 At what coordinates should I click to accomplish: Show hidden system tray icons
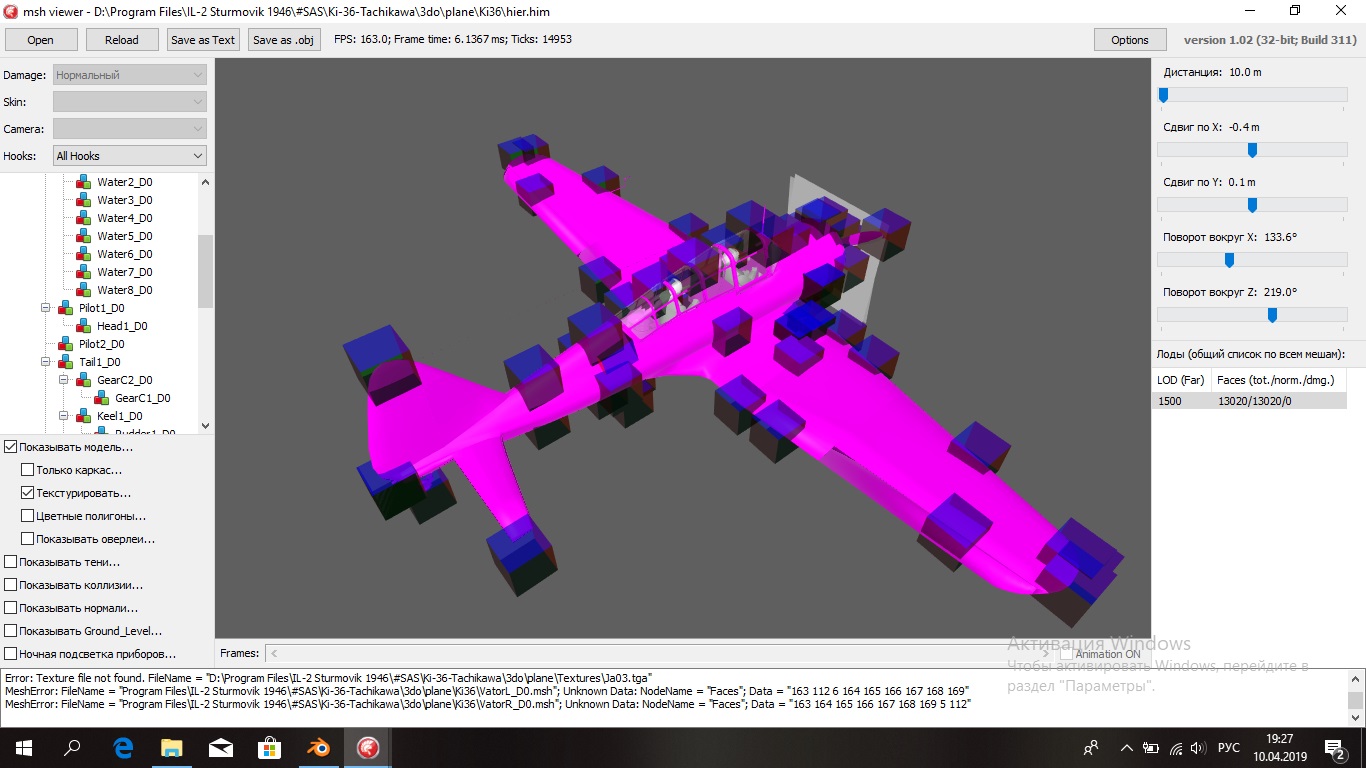tap(1127, 748)
